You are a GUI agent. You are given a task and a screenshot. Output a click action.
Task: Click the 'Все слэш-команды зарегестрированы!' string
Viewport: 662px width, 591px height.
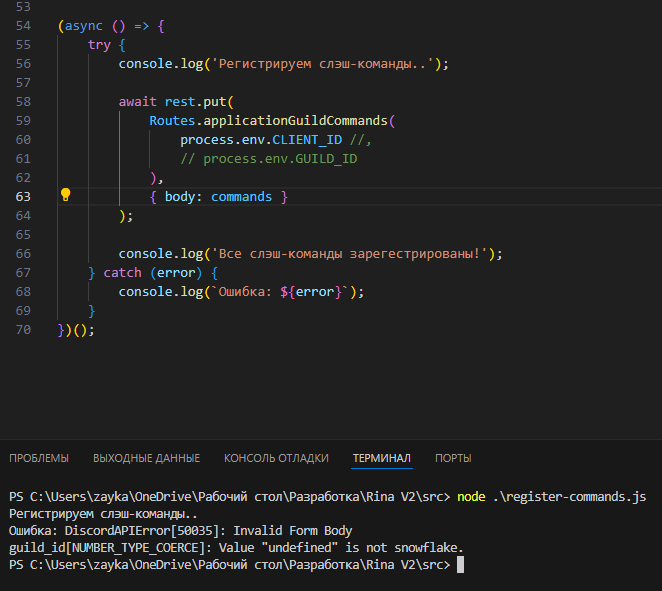coord(350,254)
